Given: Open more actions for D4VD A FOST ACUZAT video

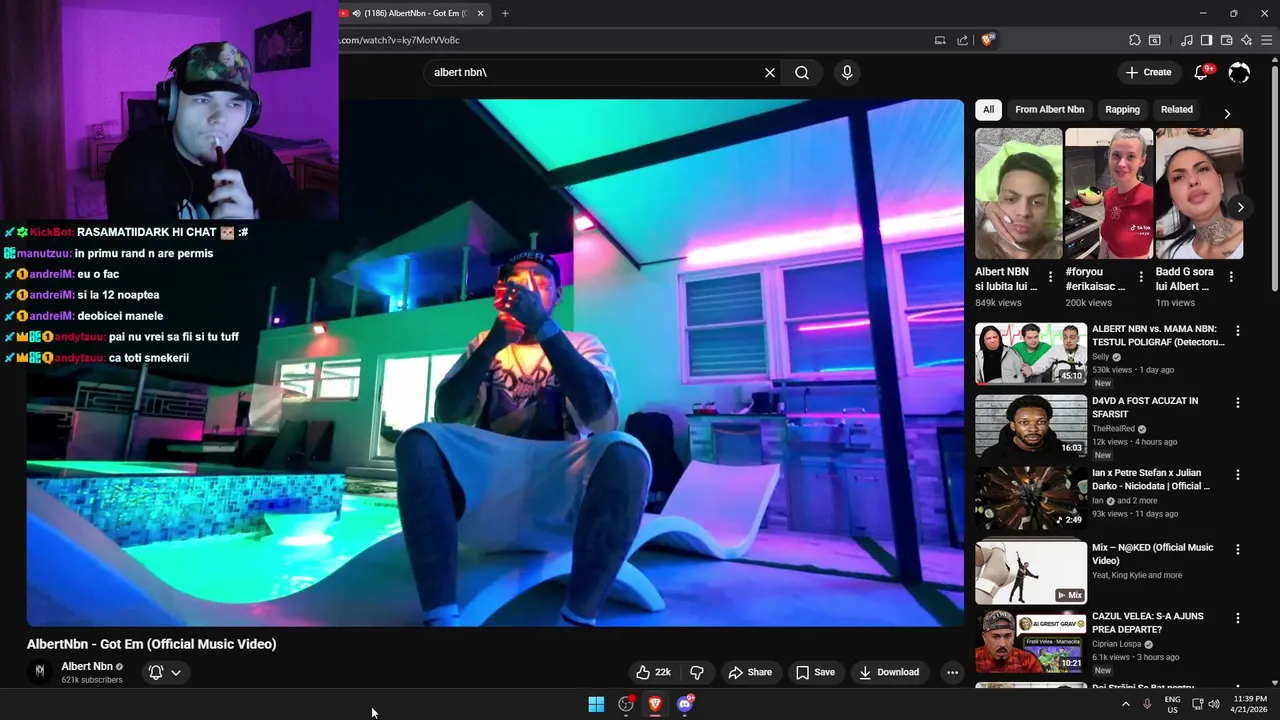Looking at the screenshot, I should point(1238,403).
